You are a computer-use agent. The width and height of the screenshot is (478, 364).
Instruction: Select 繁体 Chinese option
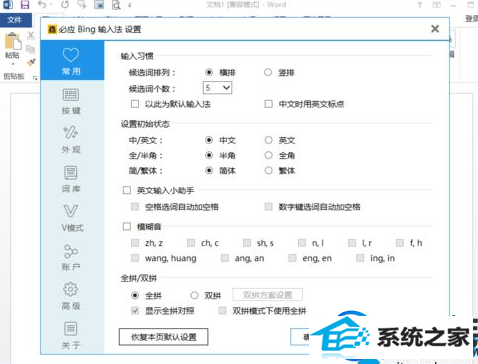click(268, 171)
